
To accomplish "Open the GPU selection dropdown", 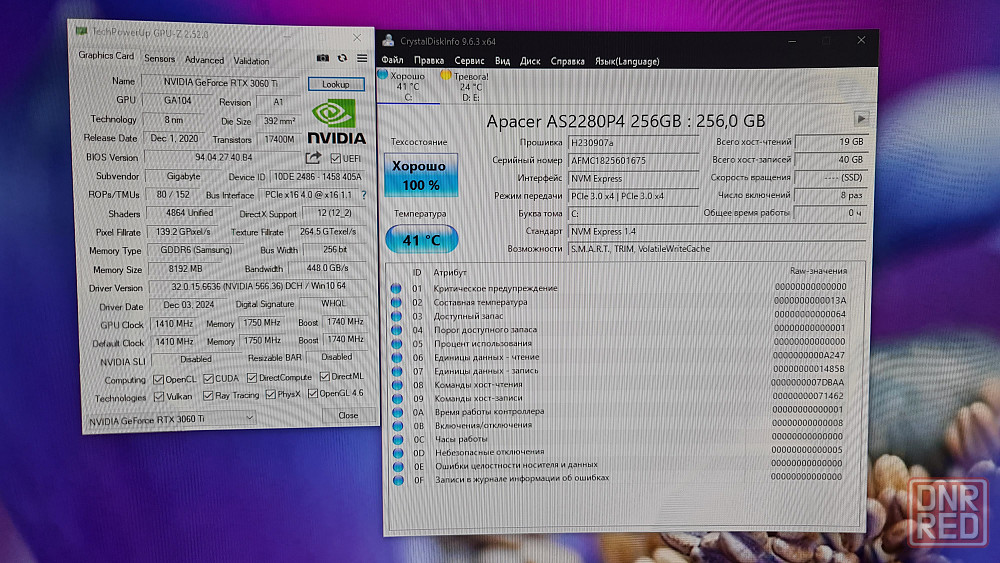I will point(170,420).
